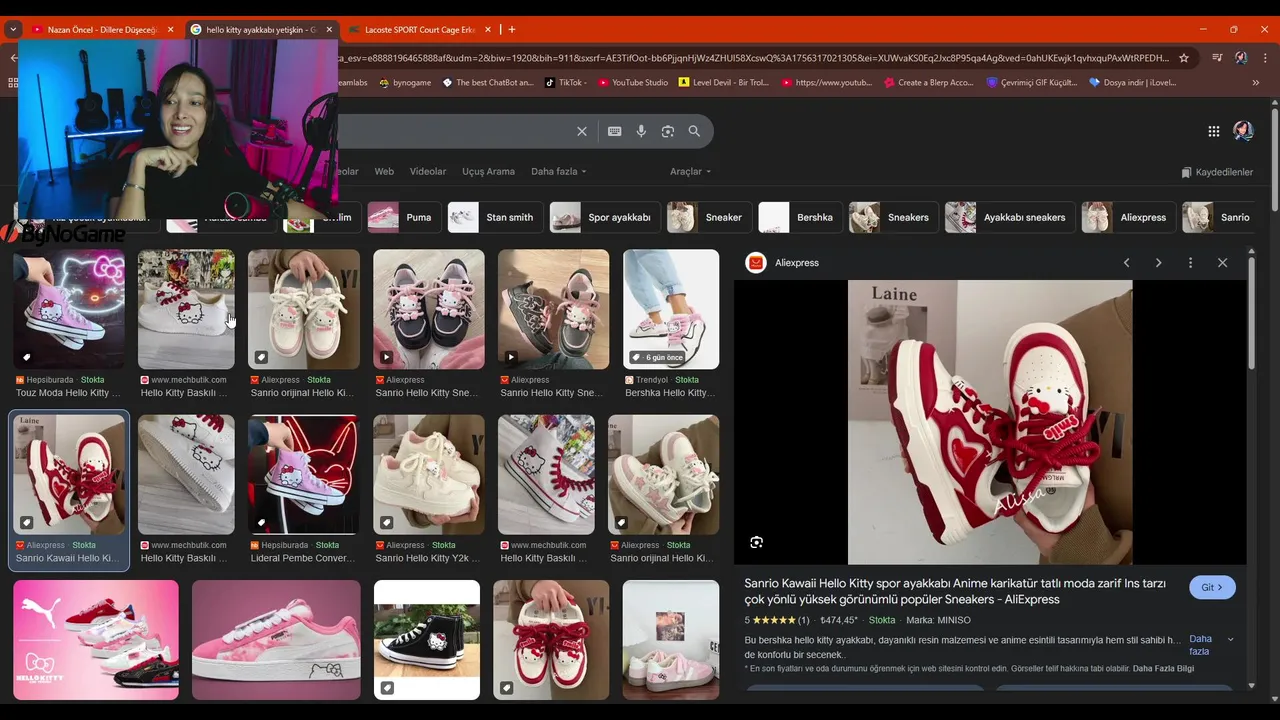Expand the Daha fazla search menu
The width and height of the screenshot is (1280, 720).
(558, 172)
